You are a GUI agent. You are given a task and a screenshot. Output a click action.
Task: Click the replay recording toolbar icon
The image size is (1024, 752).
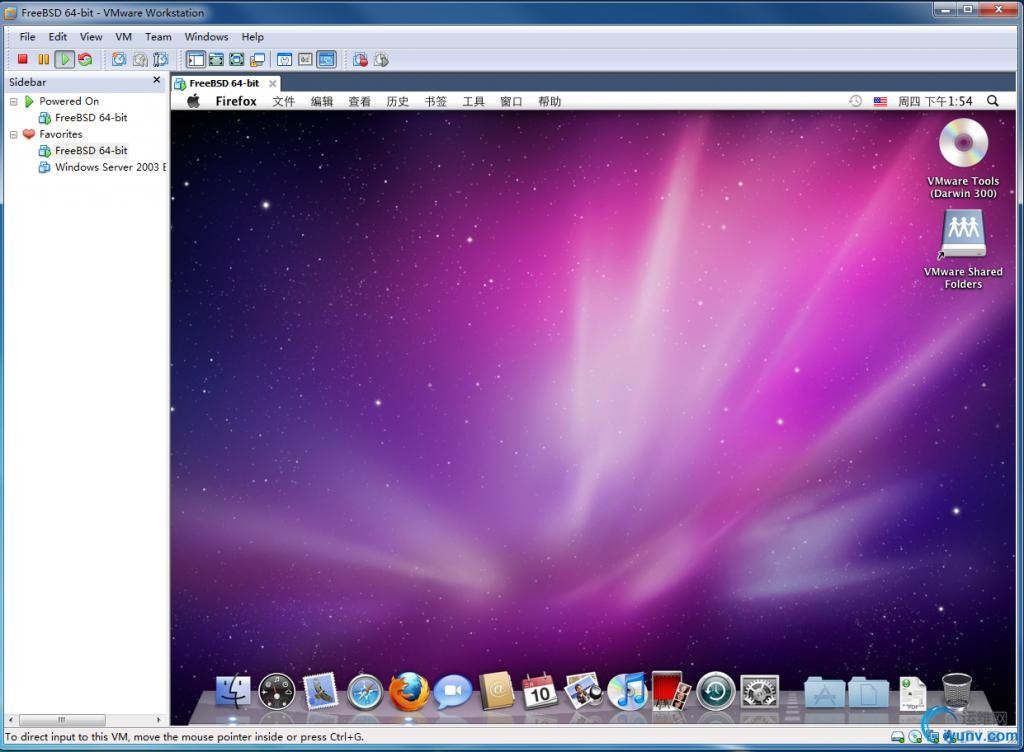[381, 59]
